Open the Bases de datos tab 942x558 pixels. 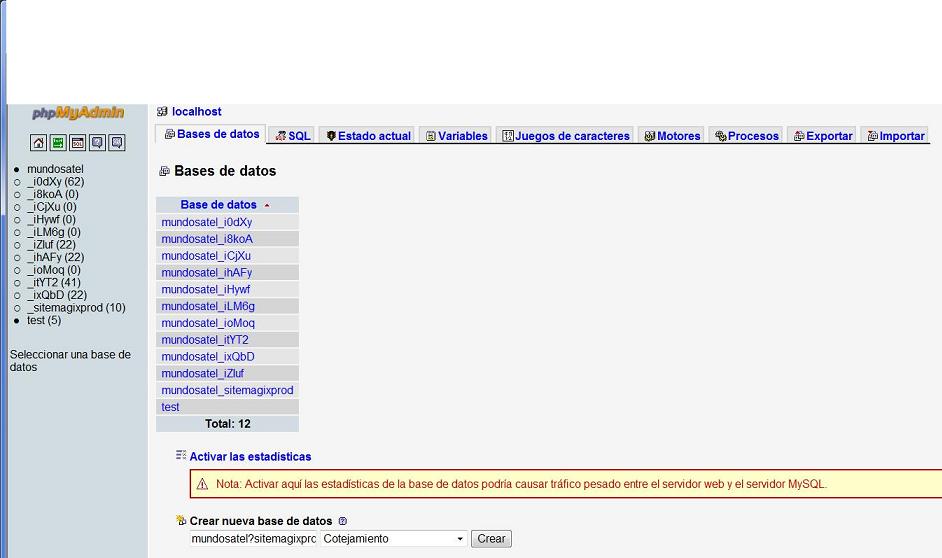point(212,134)
